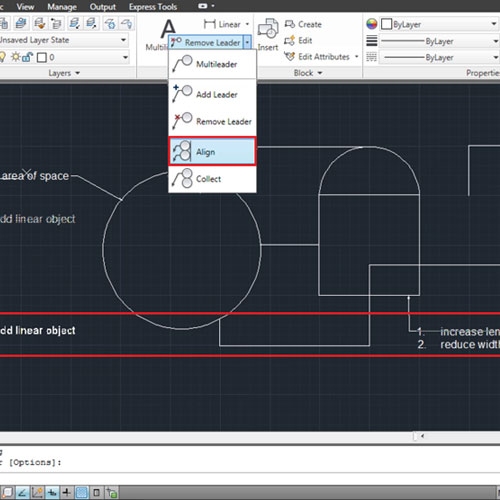Click the command line input area
Screen dimensions: 500x500
(250, 462)
